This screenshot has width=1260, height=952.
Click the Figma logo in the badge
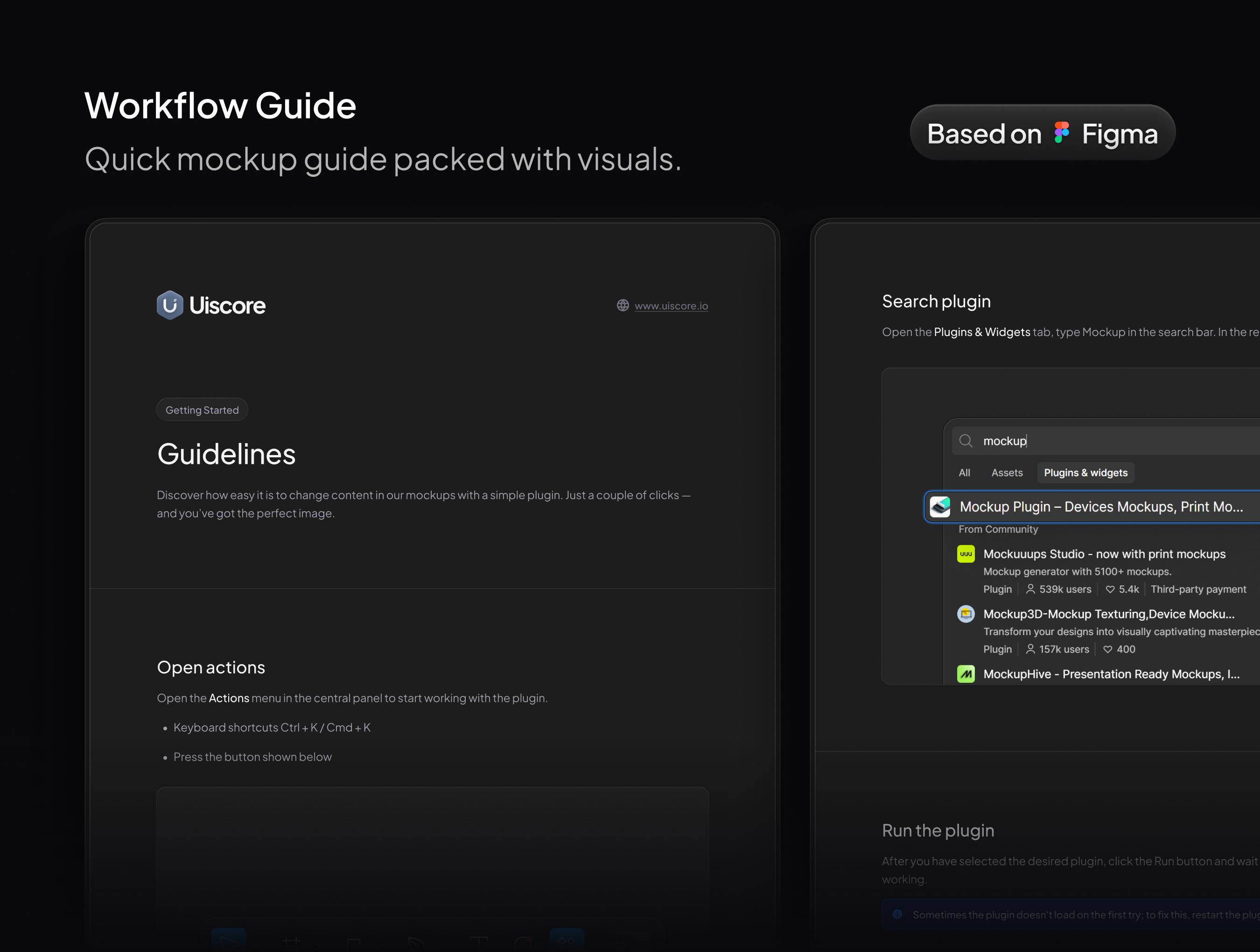pyautogui.click(x=1061, y=133)
